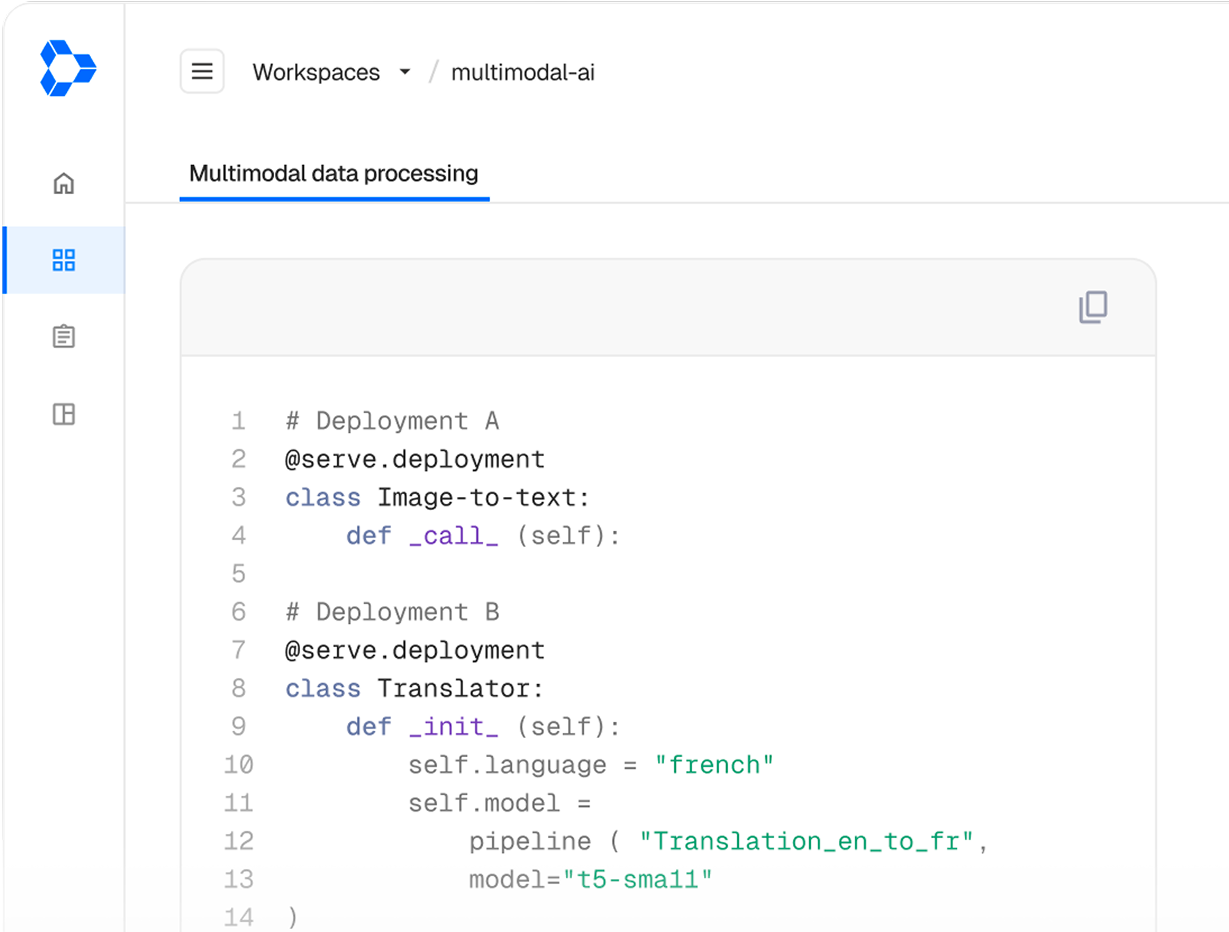
Task: Click the breadcrumb slash separator
Action: 432,71
